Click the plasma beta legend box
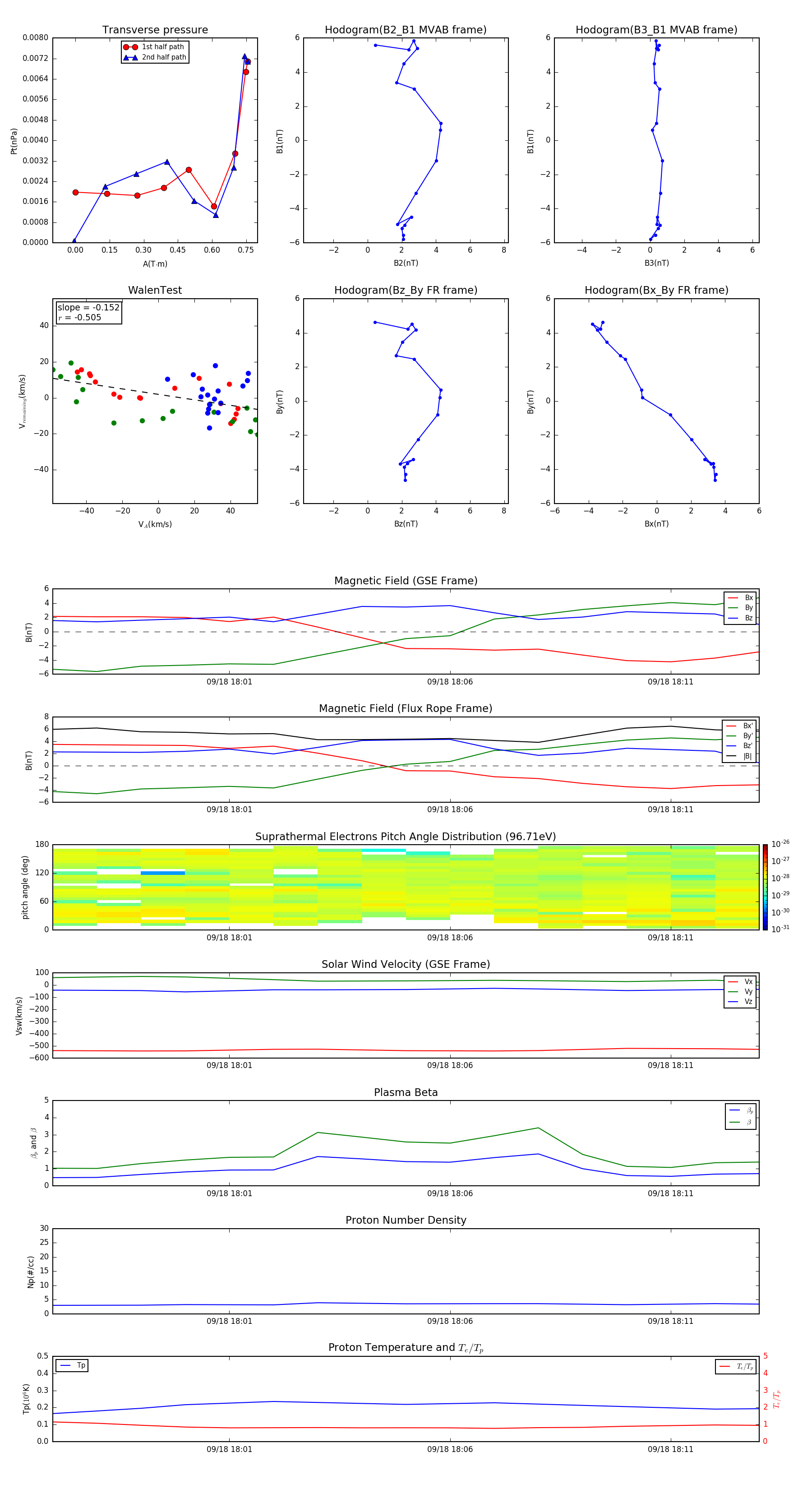This screenshot has height=1489, width=812. coord(740,1117)
